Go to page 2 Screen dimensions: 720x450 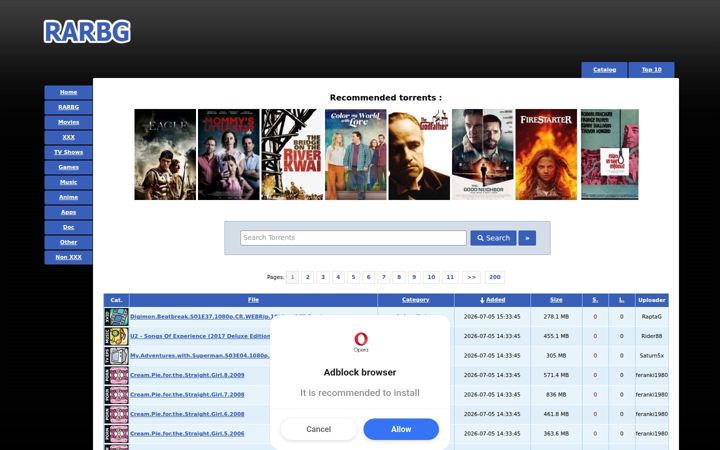point(308,277)
